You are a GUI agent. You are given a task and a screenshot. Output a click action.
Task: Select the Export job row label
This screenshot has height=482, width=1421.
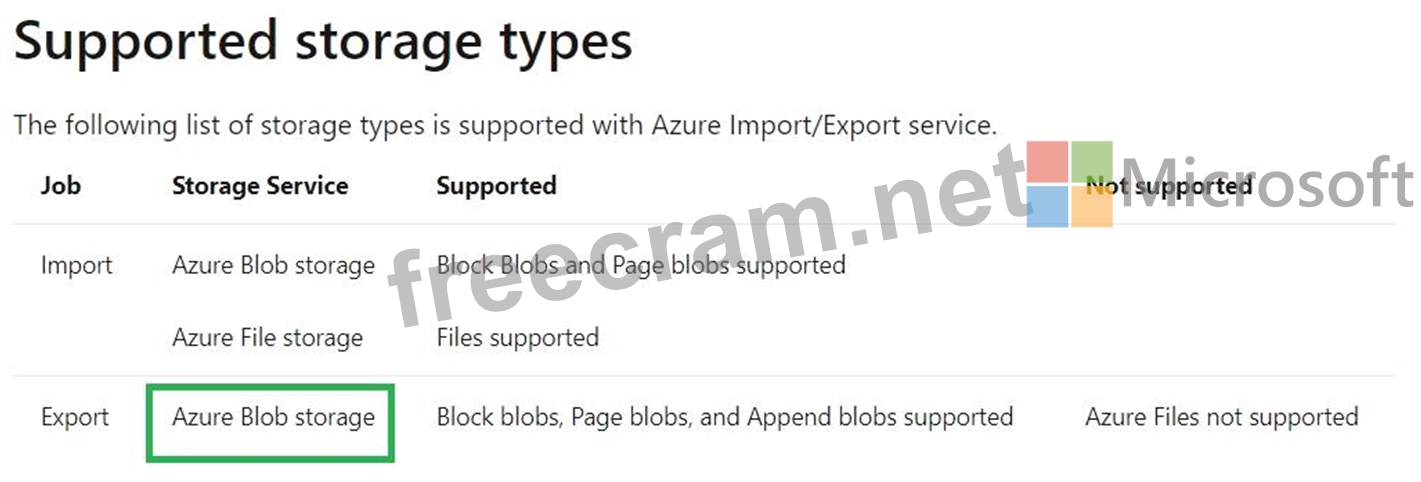point(75,417)
